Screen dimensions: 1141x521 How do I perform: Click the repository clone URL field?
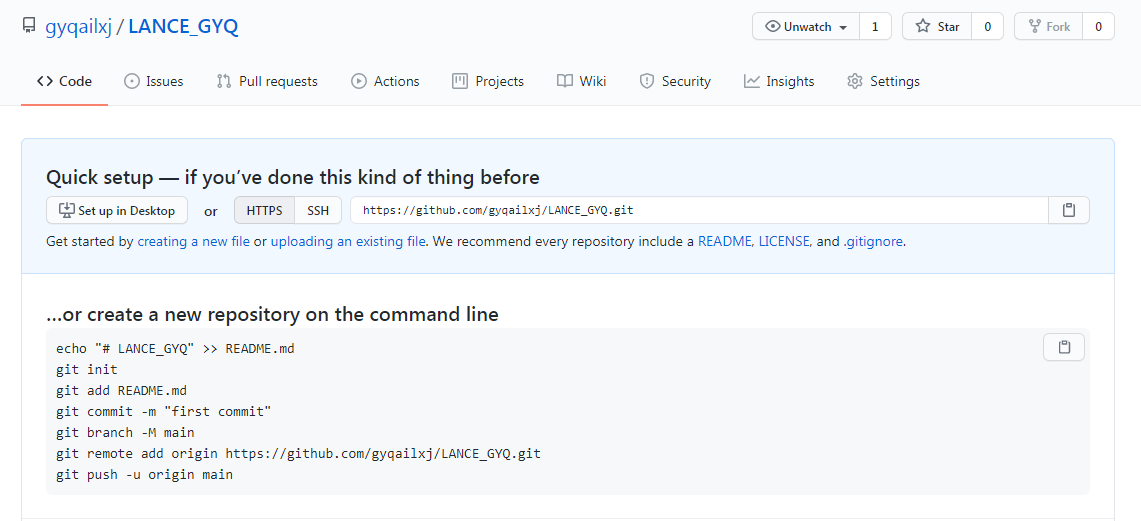tap(699, 210)
